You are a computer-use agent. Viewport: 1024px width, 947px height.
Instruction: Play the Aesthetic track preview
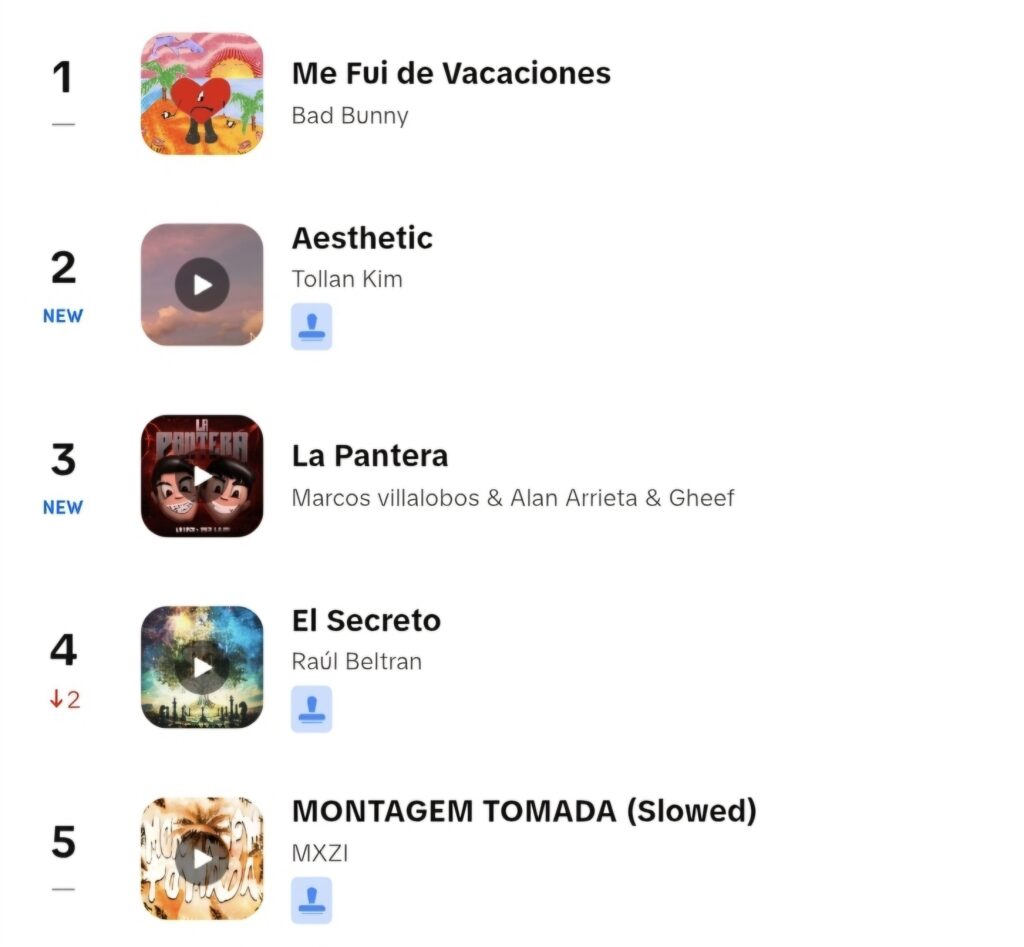tap(202, 285)
